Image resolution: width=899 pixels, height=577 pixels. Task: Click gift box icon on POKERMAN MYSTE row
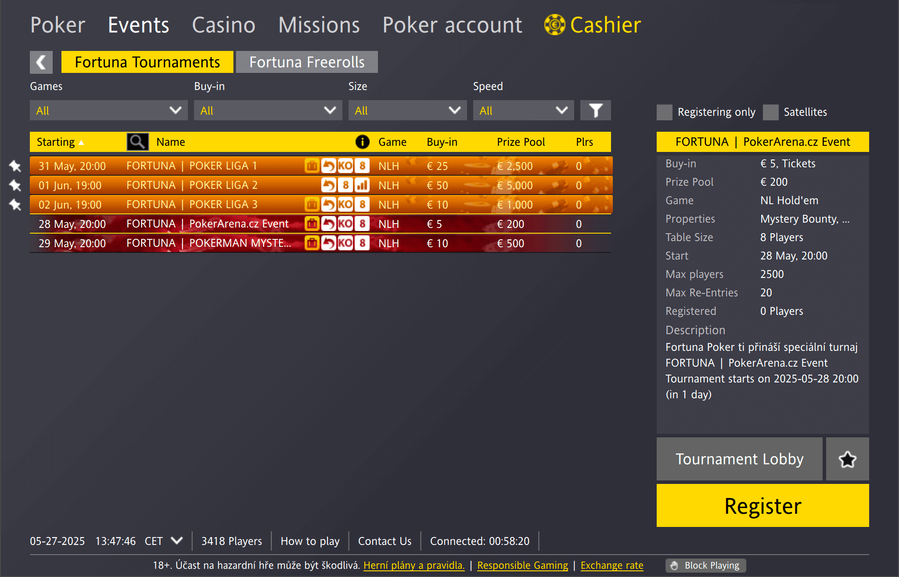[x=312, y=243]
